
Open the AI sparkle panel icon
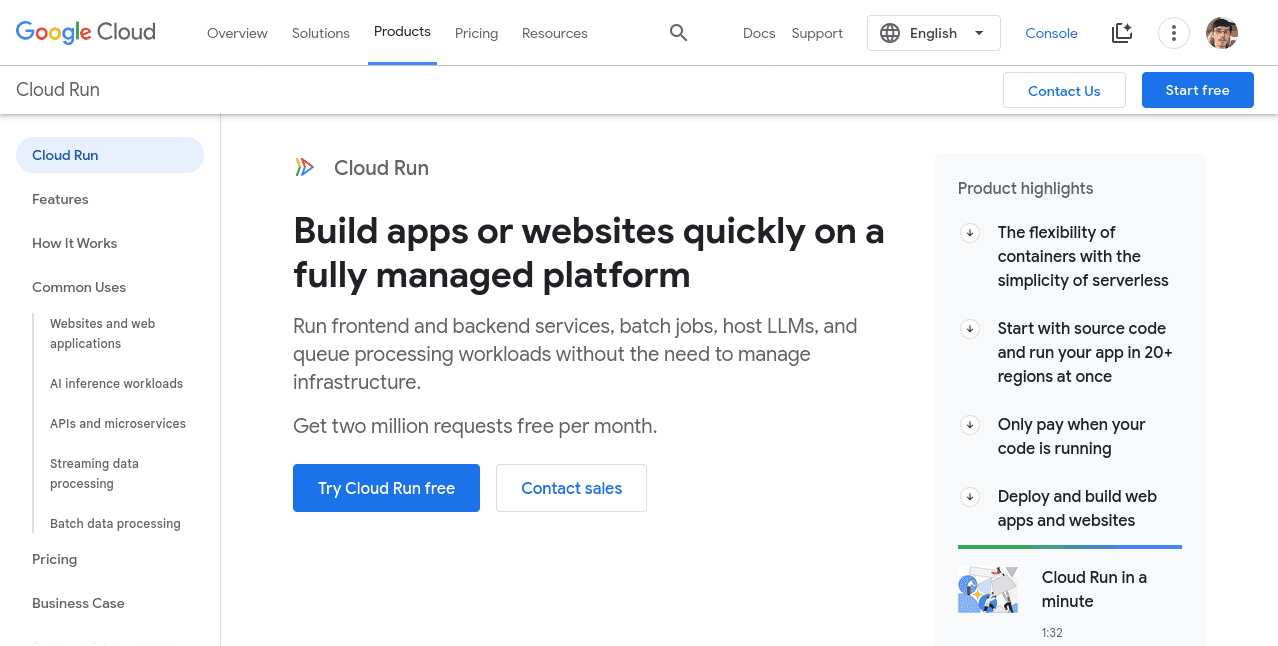point(1122,33)
